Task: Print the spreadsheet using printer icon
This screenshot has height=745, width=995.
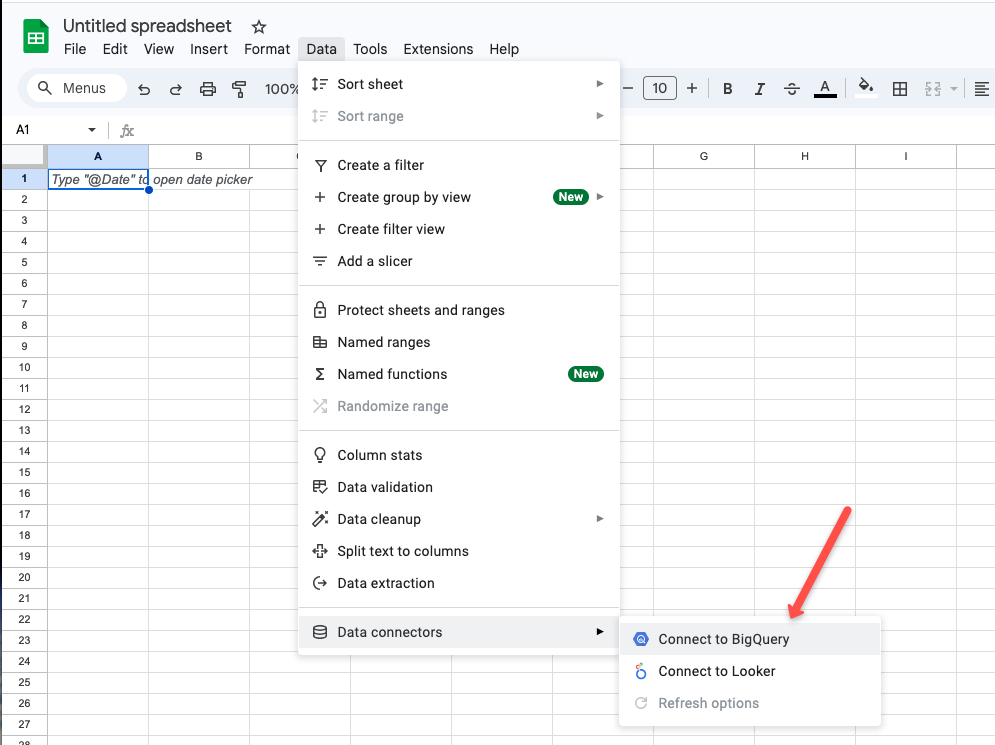Action: click(x=208, y=89)
